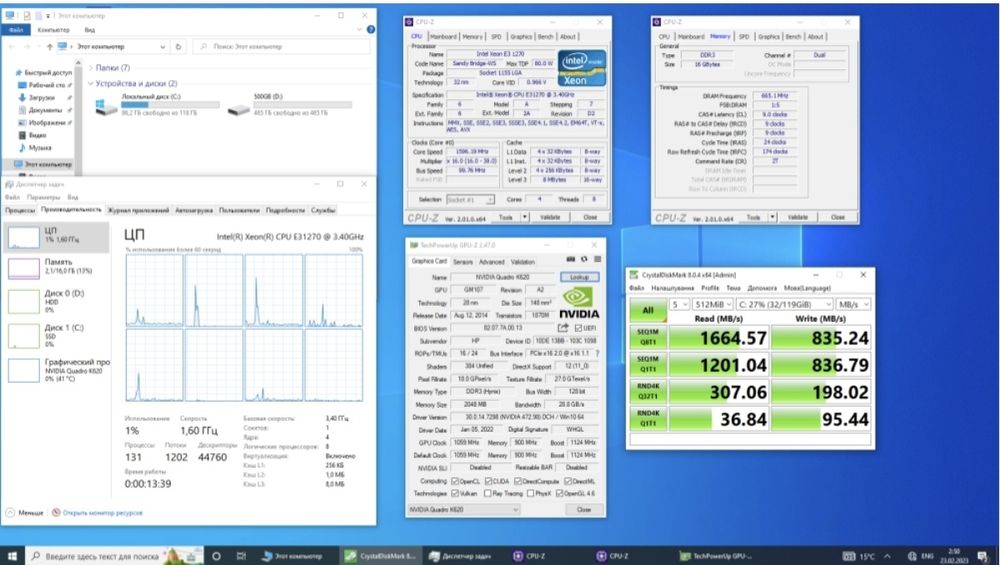The width and height of the screenshot is (1000, 565).
Task: Click the Explorer search field
Action: [281, 47]
